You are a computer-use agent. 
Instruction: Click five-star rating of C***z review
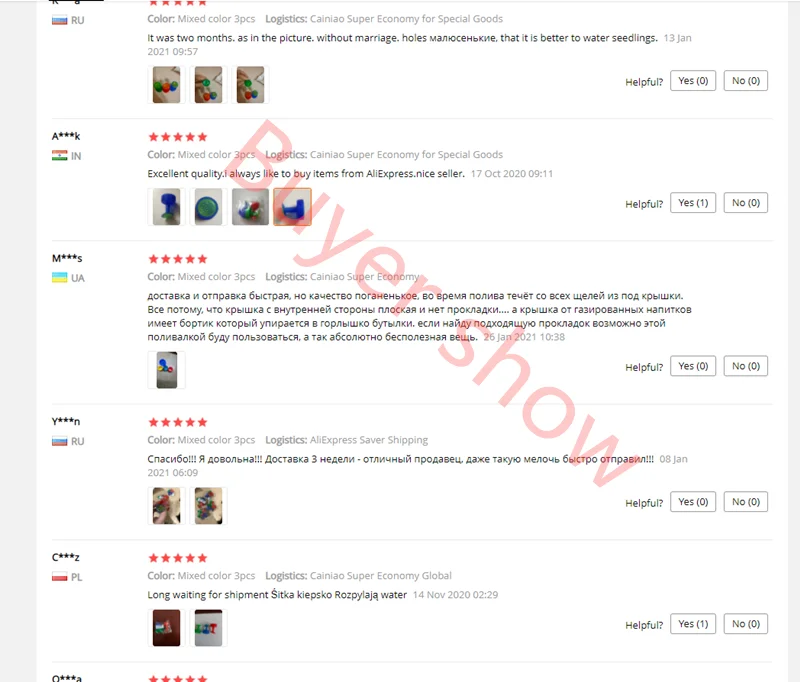[178, 558]
